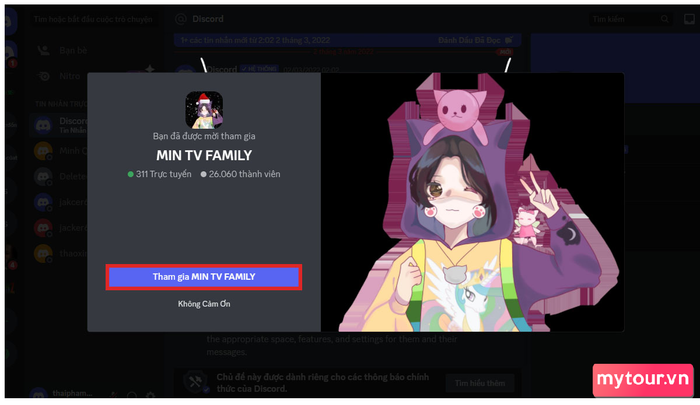Click the Tìm kiếm search box
The image size is (700, 405).
click(630, 19)
